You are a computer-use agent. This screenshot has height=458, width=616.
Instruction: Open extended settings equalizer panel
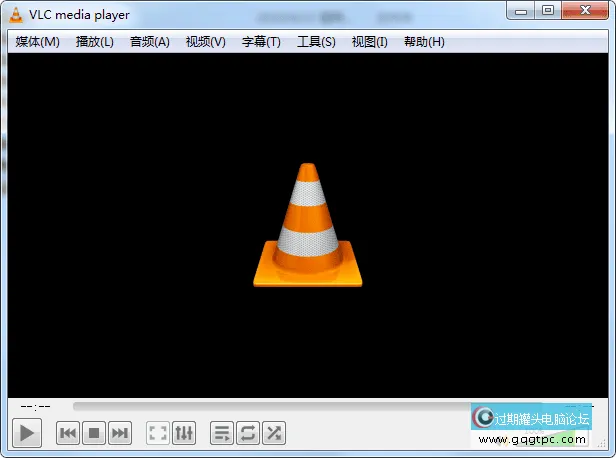(x=184, y=433)
